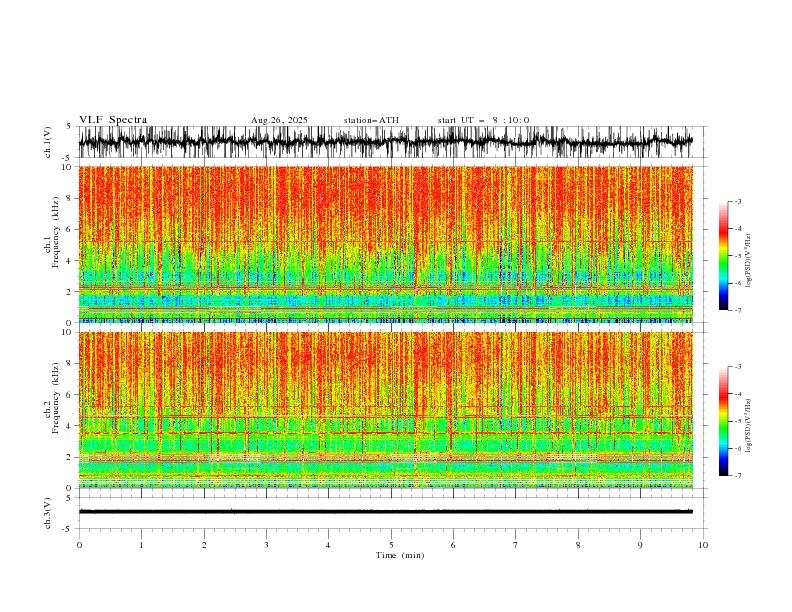Click the '-7' value on ch.2 colorbar
This screenshot has width=792, height=612.
coord(737,476)
